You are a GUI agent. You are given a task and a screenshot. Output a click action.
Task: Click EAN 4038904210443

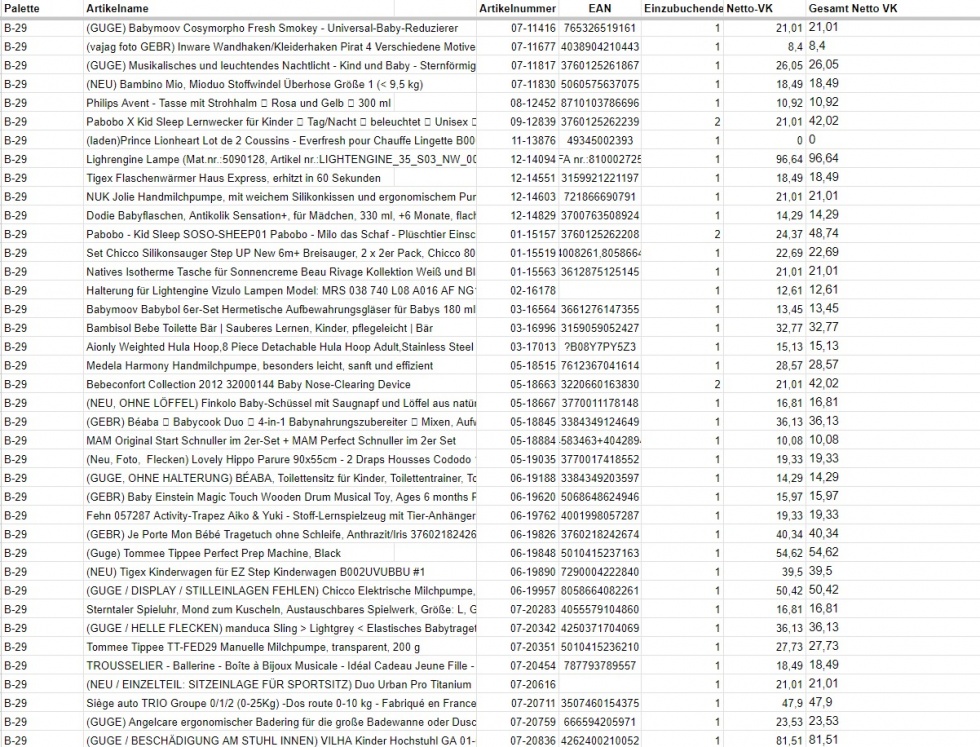(x=600, y=47)
